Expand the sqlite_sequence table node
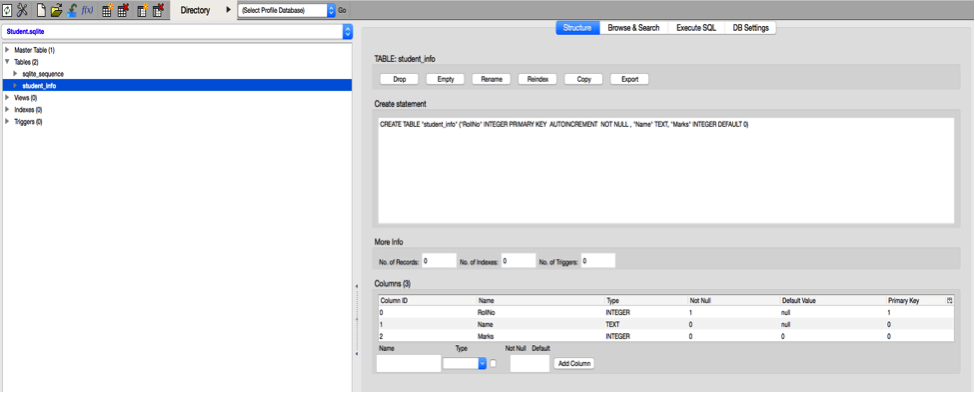Image resolution: width=975 pixels, height=393 pixels. coord(16,74)
